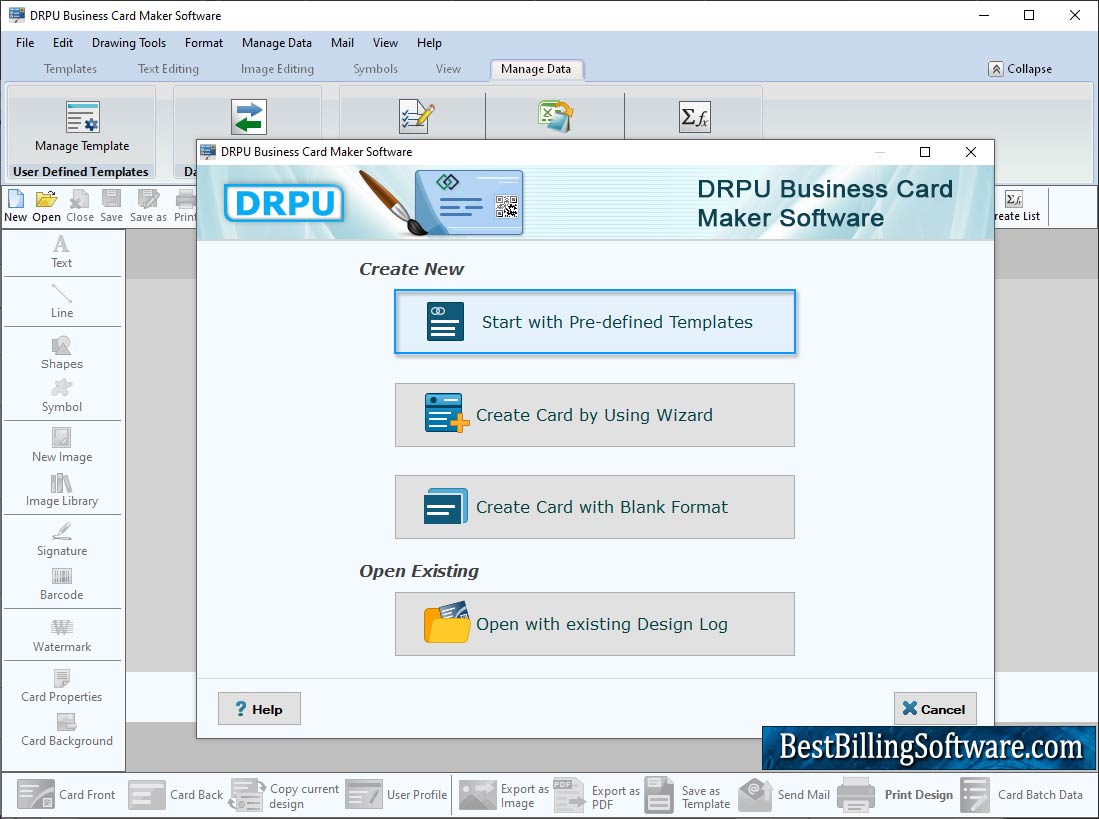Open Card Batch Data
Screen dimensions: 1099x819
pos(1022,794)
